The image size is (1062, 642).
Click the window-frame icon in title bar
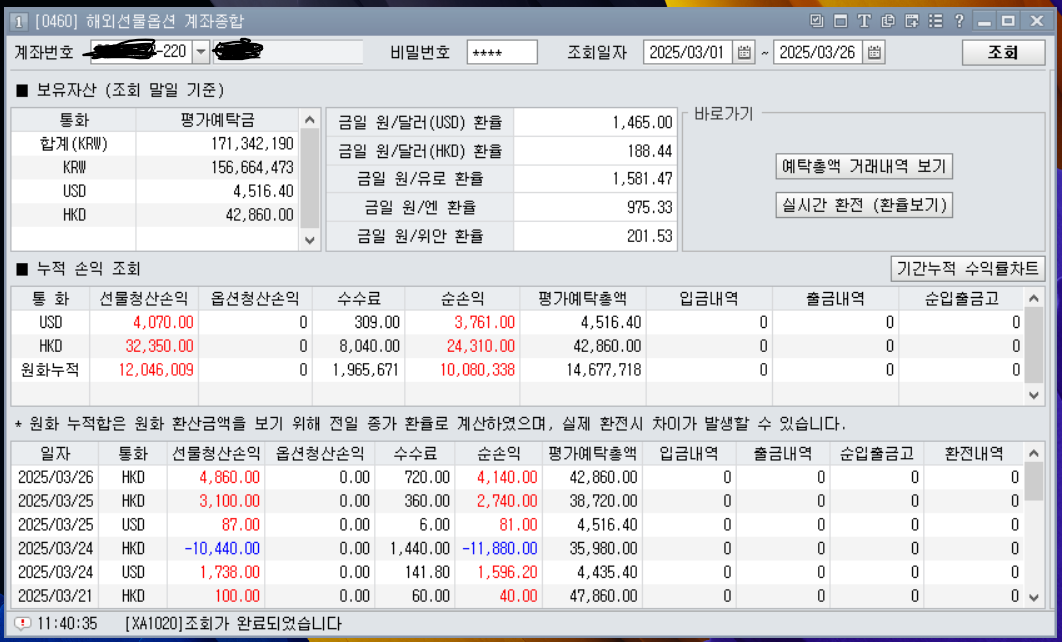[841, 21]
